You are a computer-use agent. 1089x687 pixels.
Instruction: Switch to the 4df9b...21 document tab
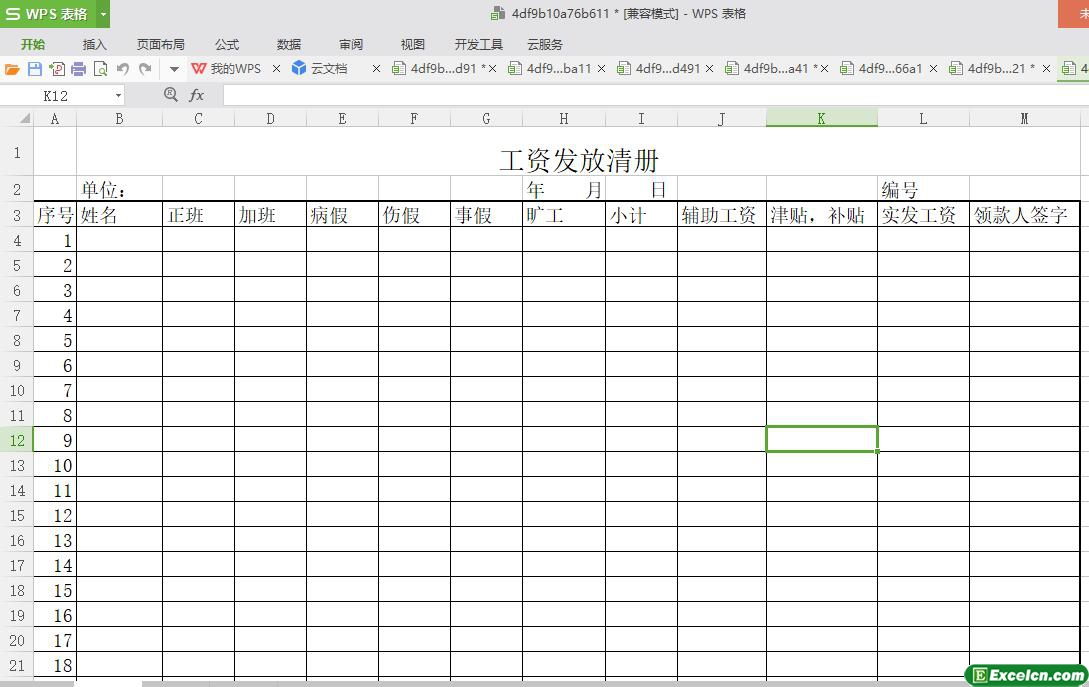(992, 68)
